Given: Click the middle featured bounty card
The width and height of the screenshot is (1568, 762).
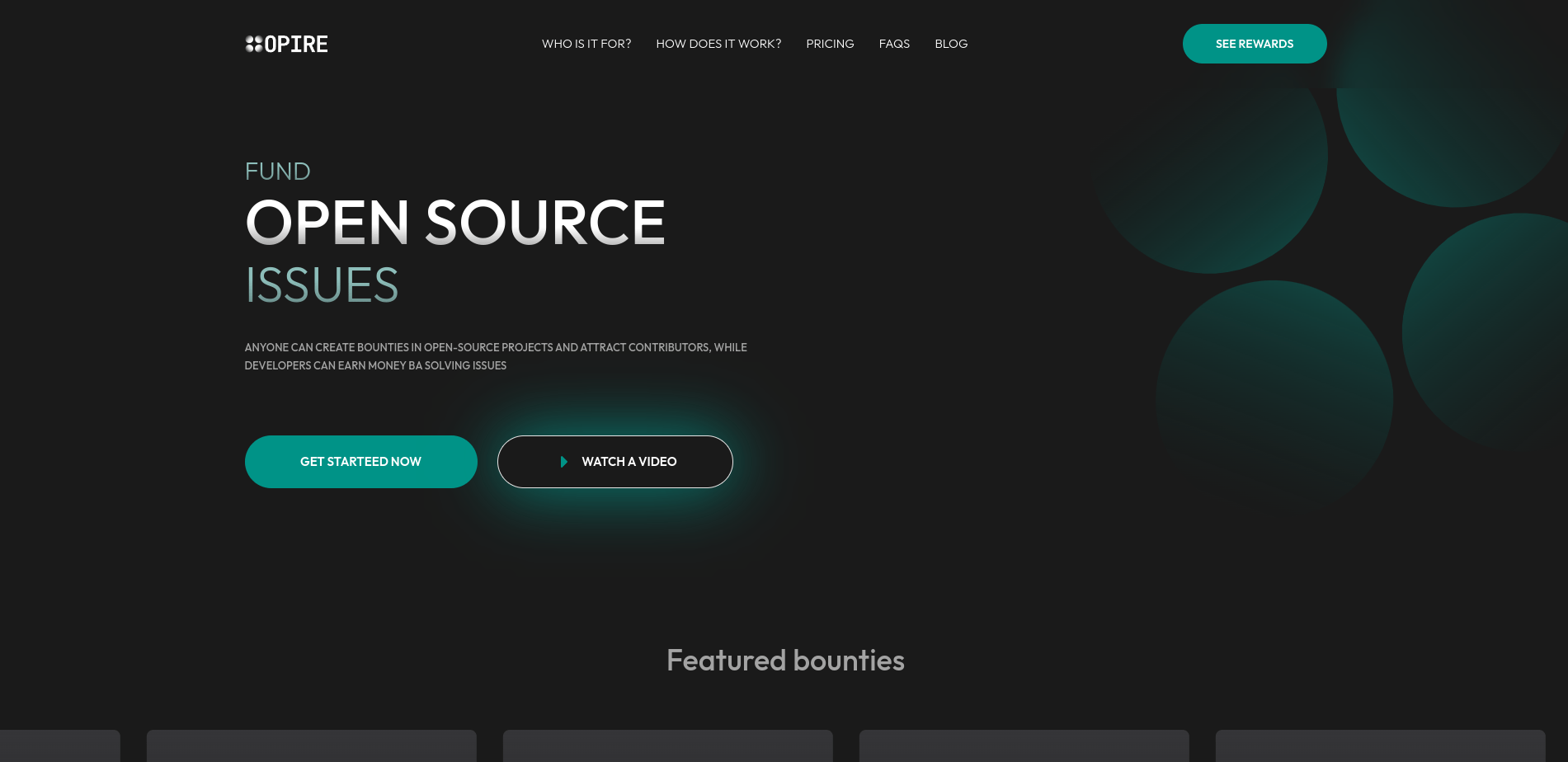Looking at the screenshot, I should coord(667,746).
